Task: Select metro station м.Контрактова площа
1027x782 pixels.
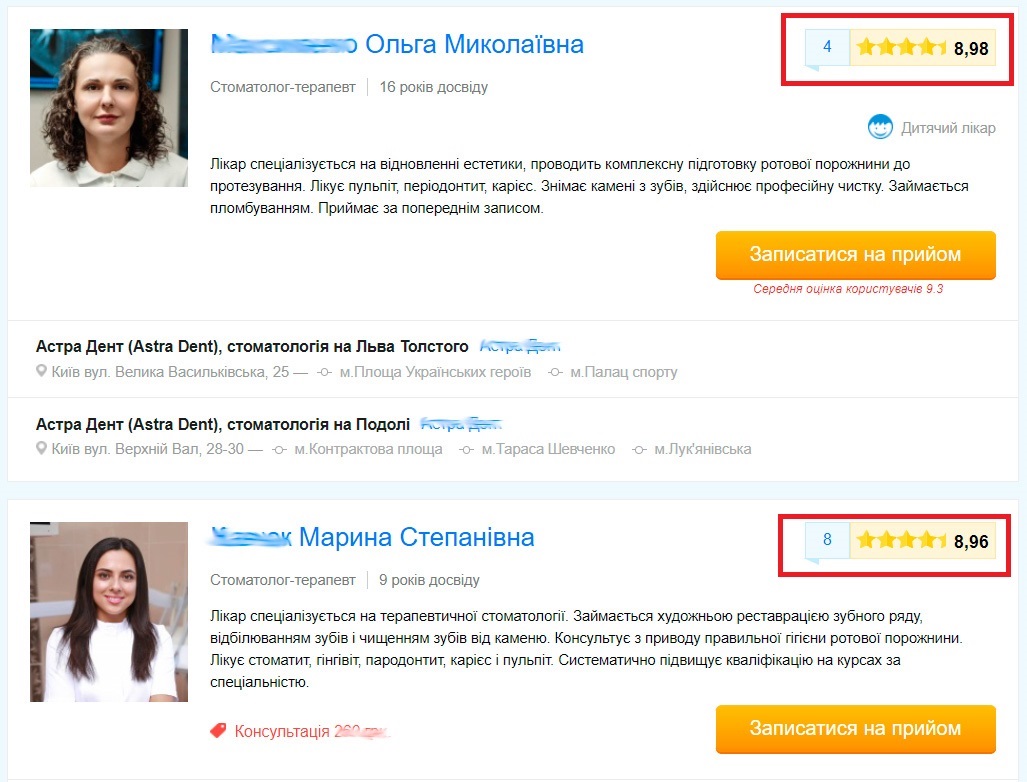Action: tap(368, 449)
